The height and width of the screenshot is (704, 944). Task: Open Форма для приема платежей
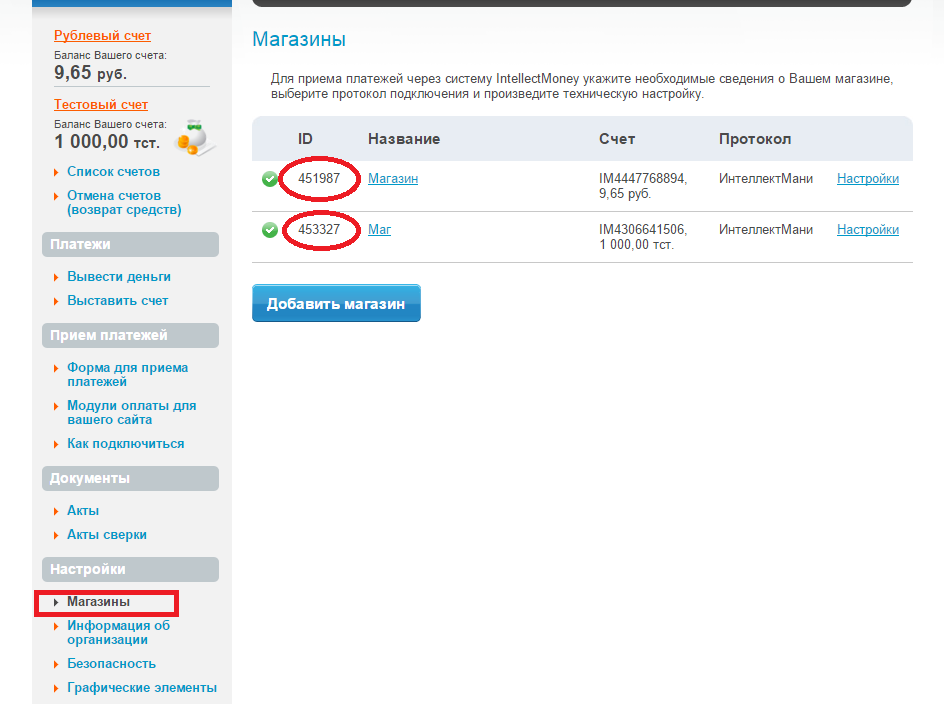pos(128,375)
